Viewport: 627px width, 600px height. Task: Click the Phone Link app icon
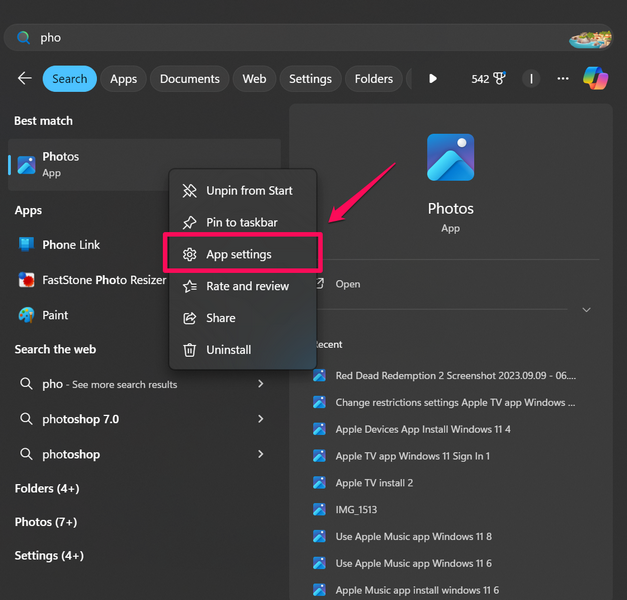27,245
